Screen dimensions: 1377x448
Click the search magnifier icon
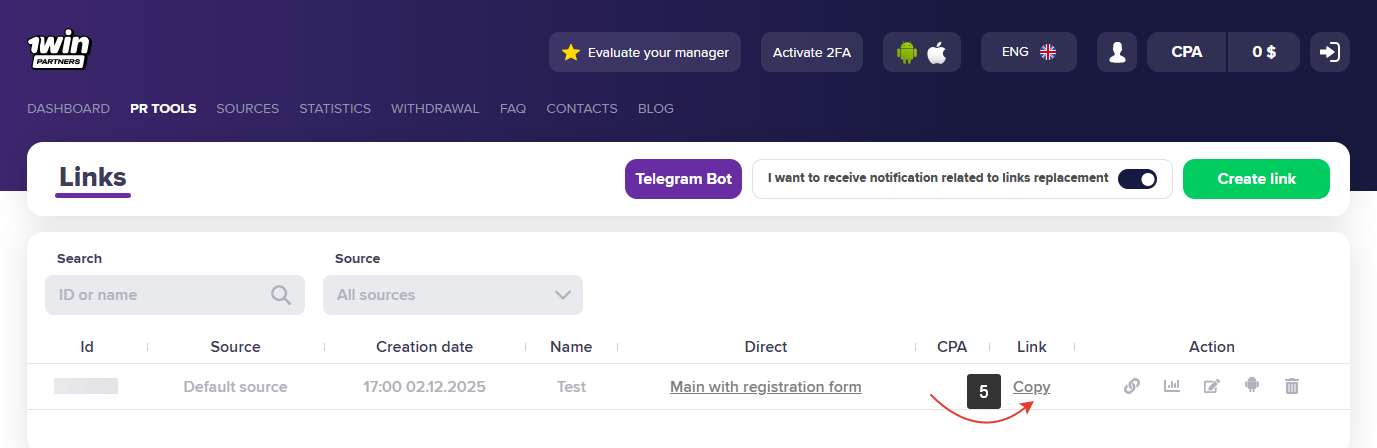click(x=281, y=295)
